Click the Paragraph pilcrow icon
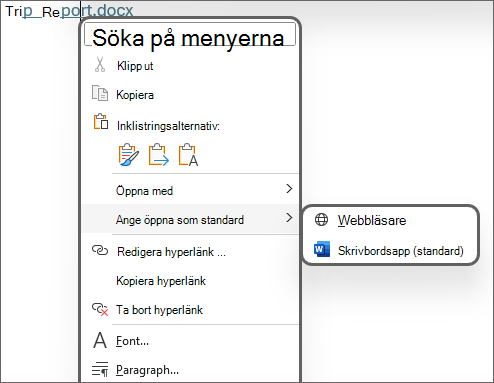The height and width of the screenshot is (383, 494). (x=100, y=369)
